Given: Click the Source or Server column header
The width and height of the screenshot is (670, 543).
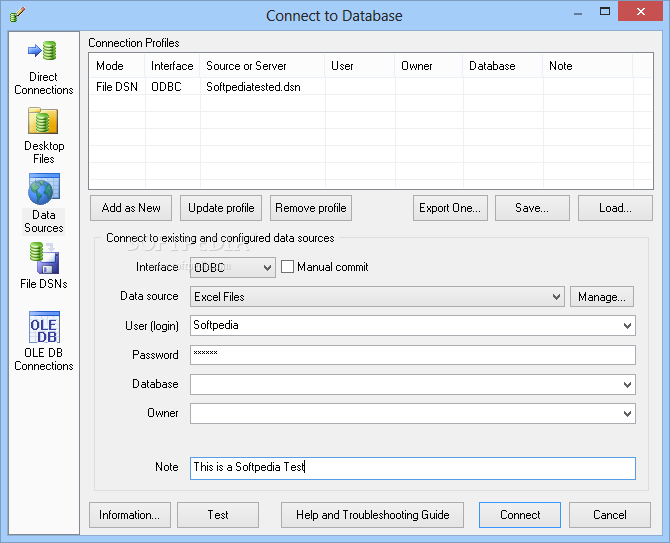Looking at the screenshot, I should (262, 66).
